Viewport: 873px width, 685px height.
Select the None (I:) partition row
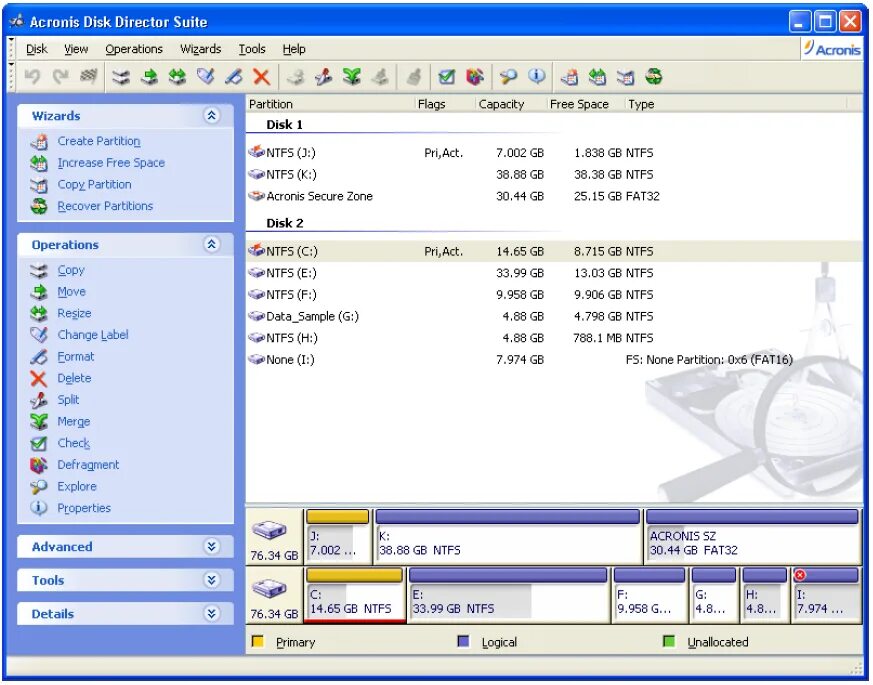553,360
